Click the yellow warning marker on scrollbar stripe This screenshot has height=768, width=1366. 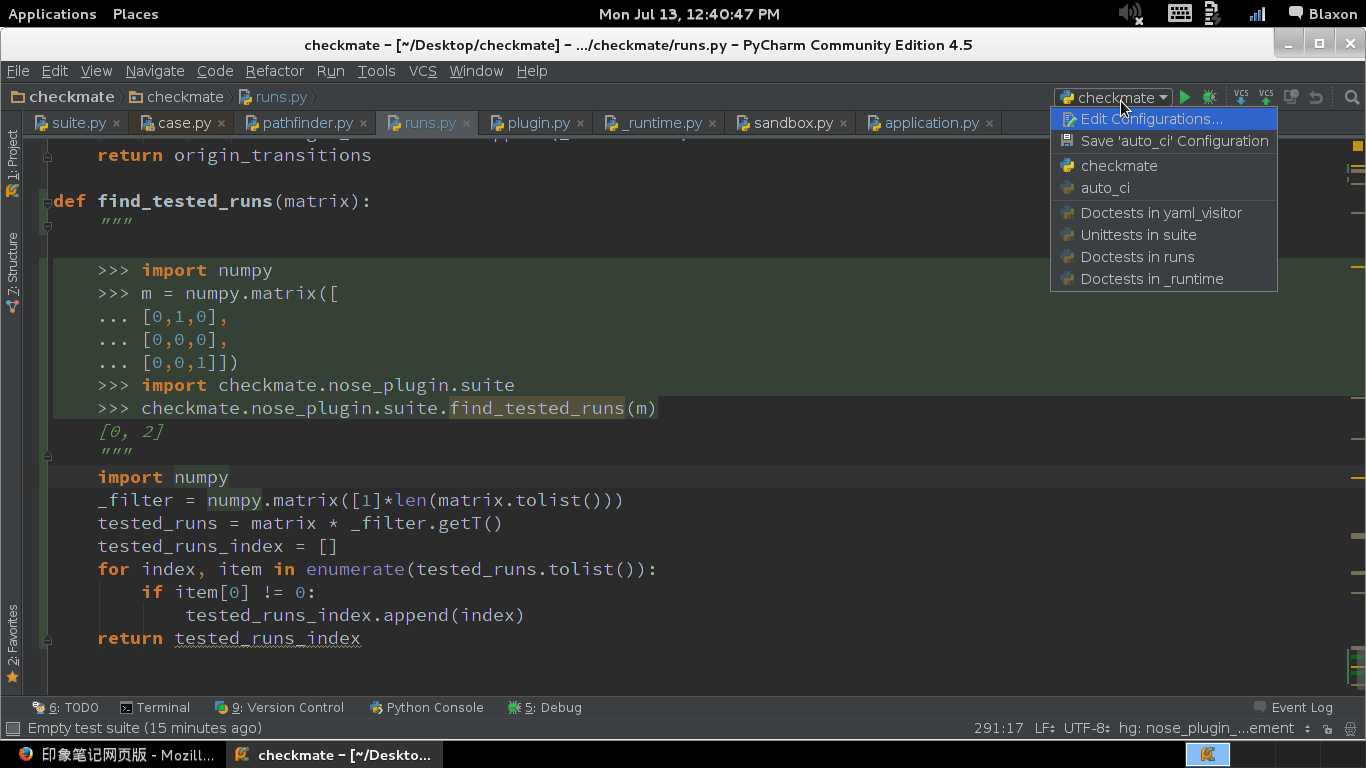tap(1358, 146)
